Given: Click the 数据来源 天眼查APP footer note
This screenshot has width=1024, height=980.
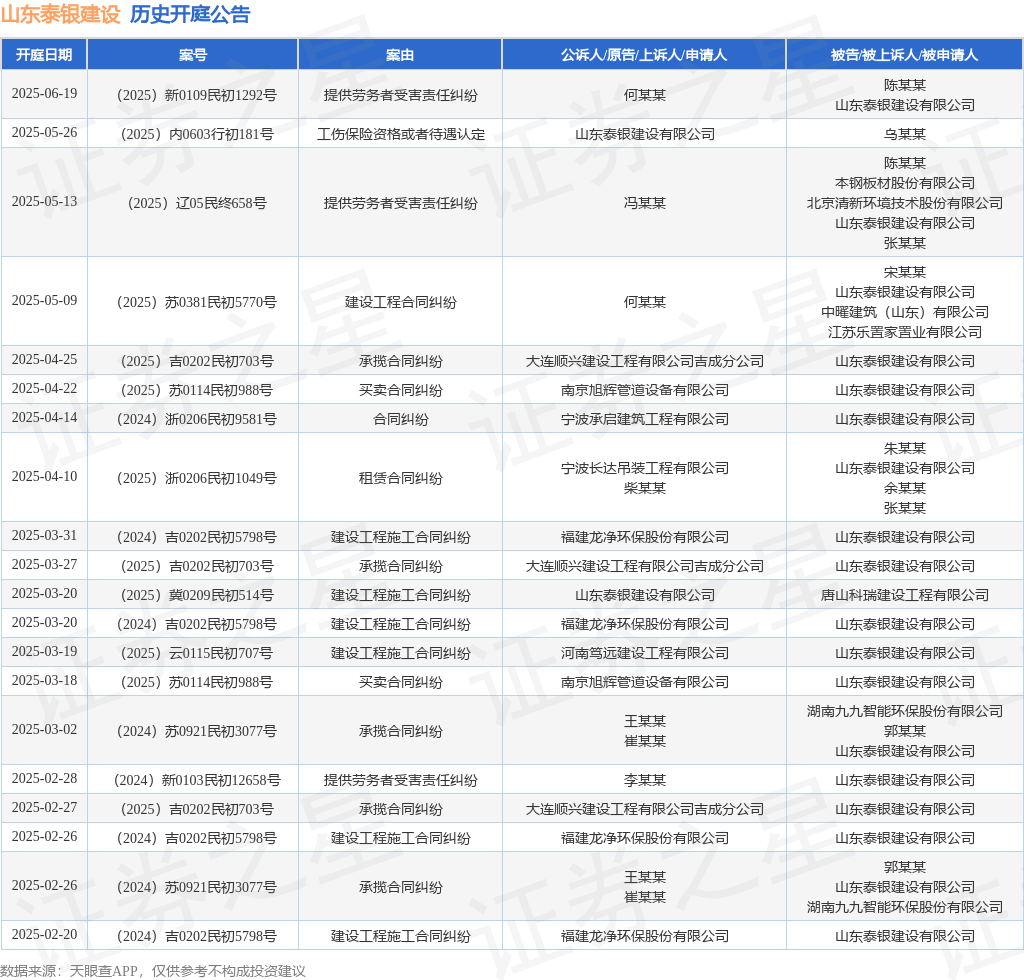Looking at the screenshot, I should tap(153, 971).
